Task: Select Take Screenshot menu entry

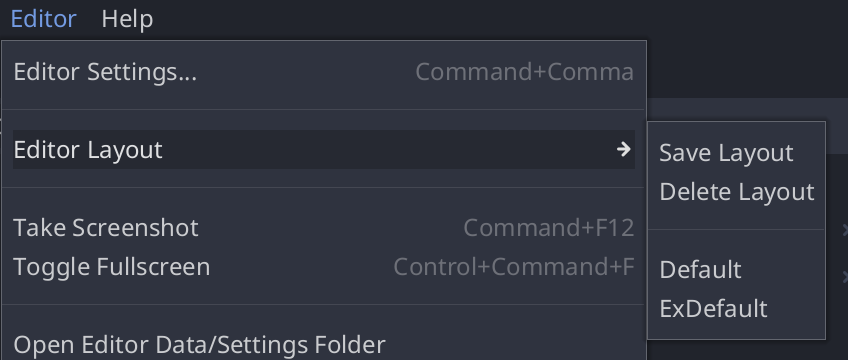Action: click(323, 228)
